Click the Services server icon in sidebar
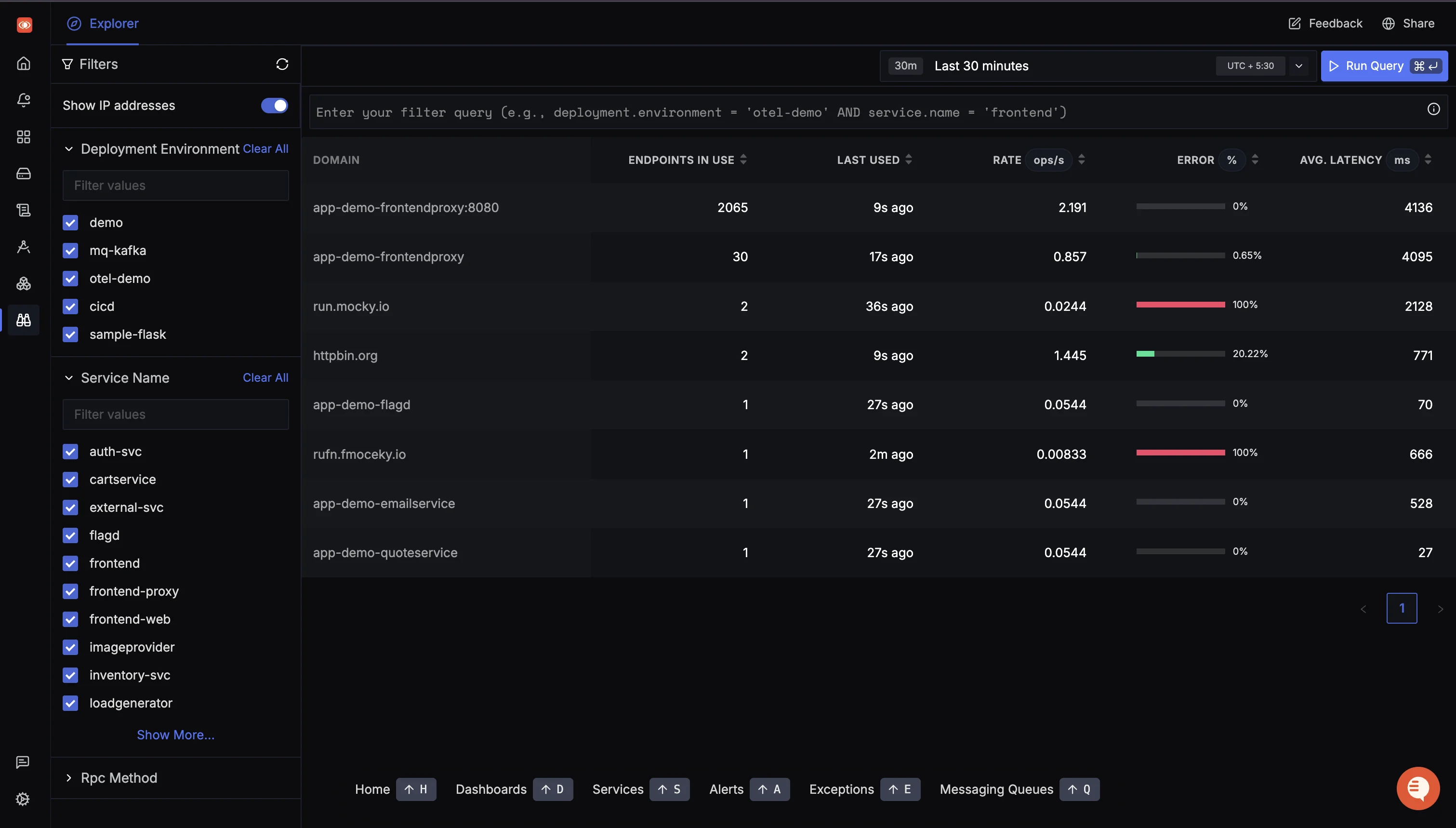The image size is (1456, 828). pyautogui.click(x=23, y=174)
